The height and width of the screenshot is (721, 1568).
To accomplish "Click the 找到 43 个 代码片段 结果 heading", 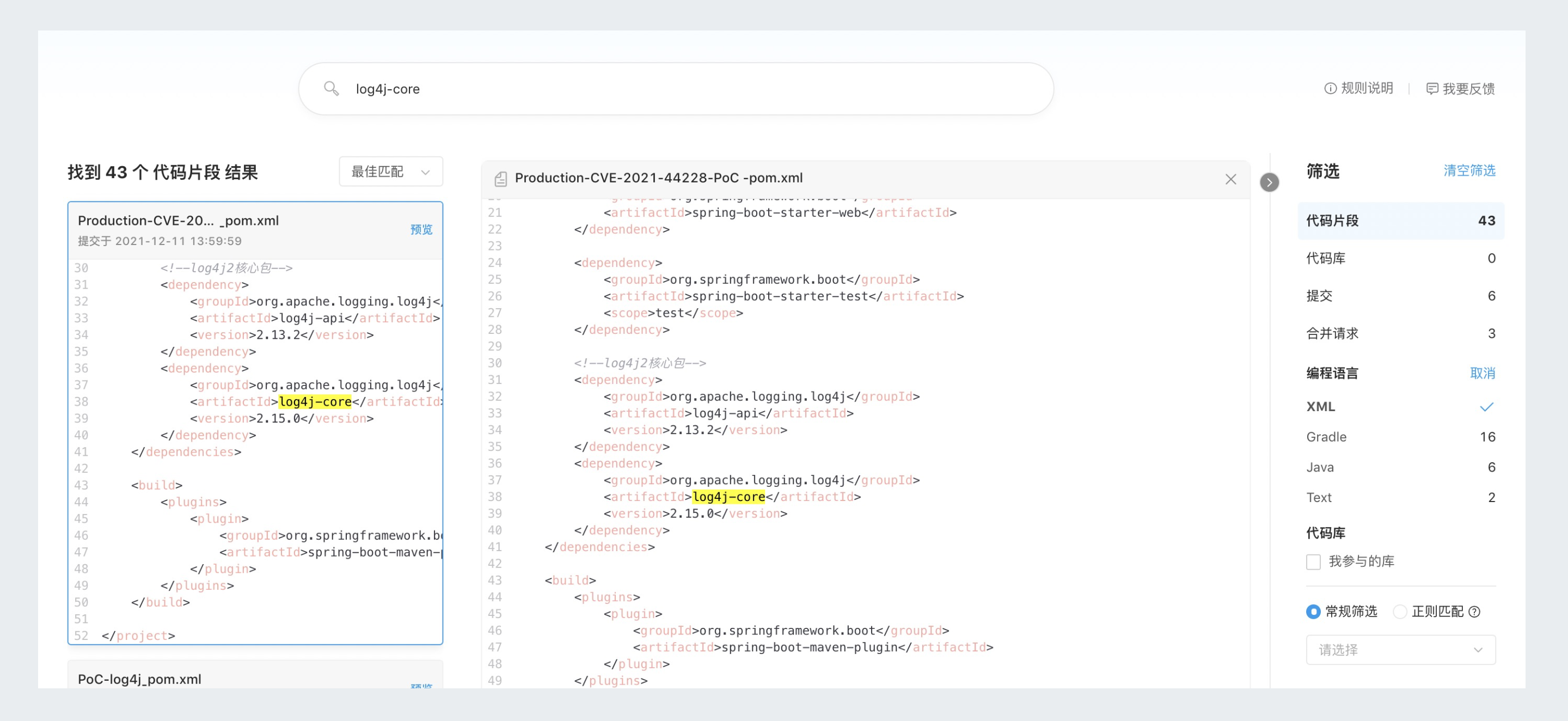I will tap(163, 172).
